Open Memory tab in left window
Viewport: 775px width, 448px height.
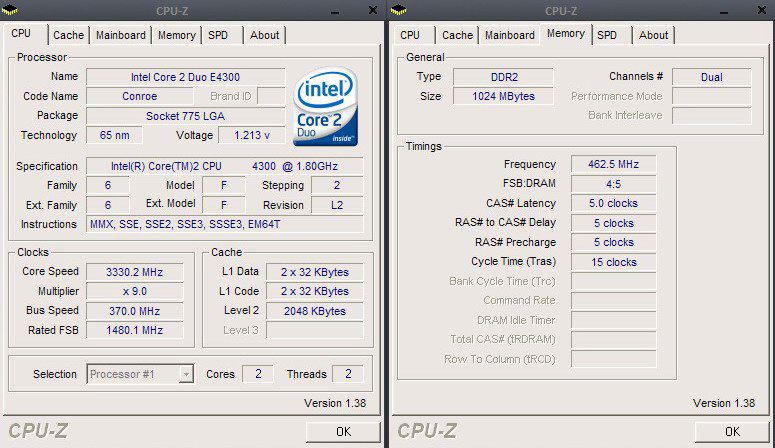click(176, 35)
